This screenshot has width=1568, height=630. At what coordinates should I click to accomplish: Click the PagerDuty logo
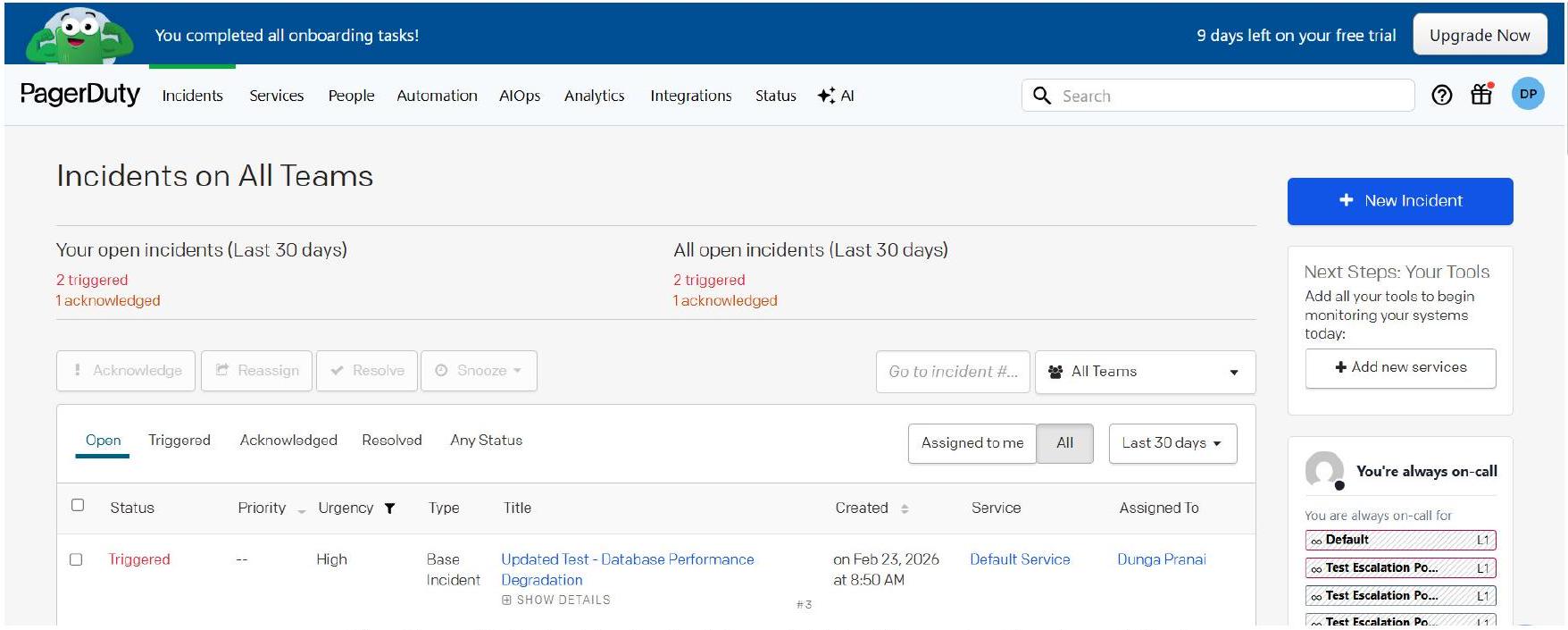80,94
